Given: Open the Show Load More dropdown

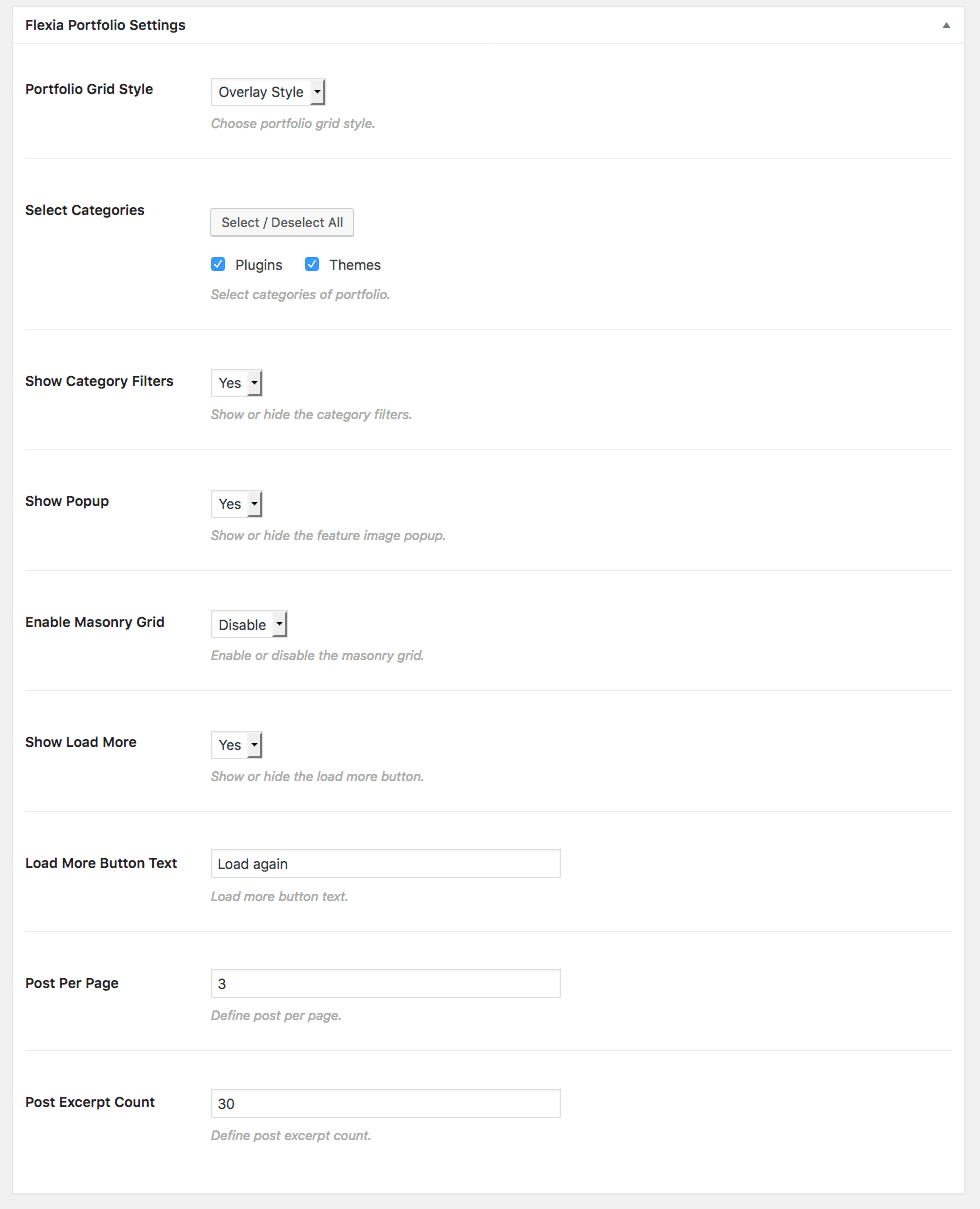Looking at the screenshot, I should pos(236,745).
